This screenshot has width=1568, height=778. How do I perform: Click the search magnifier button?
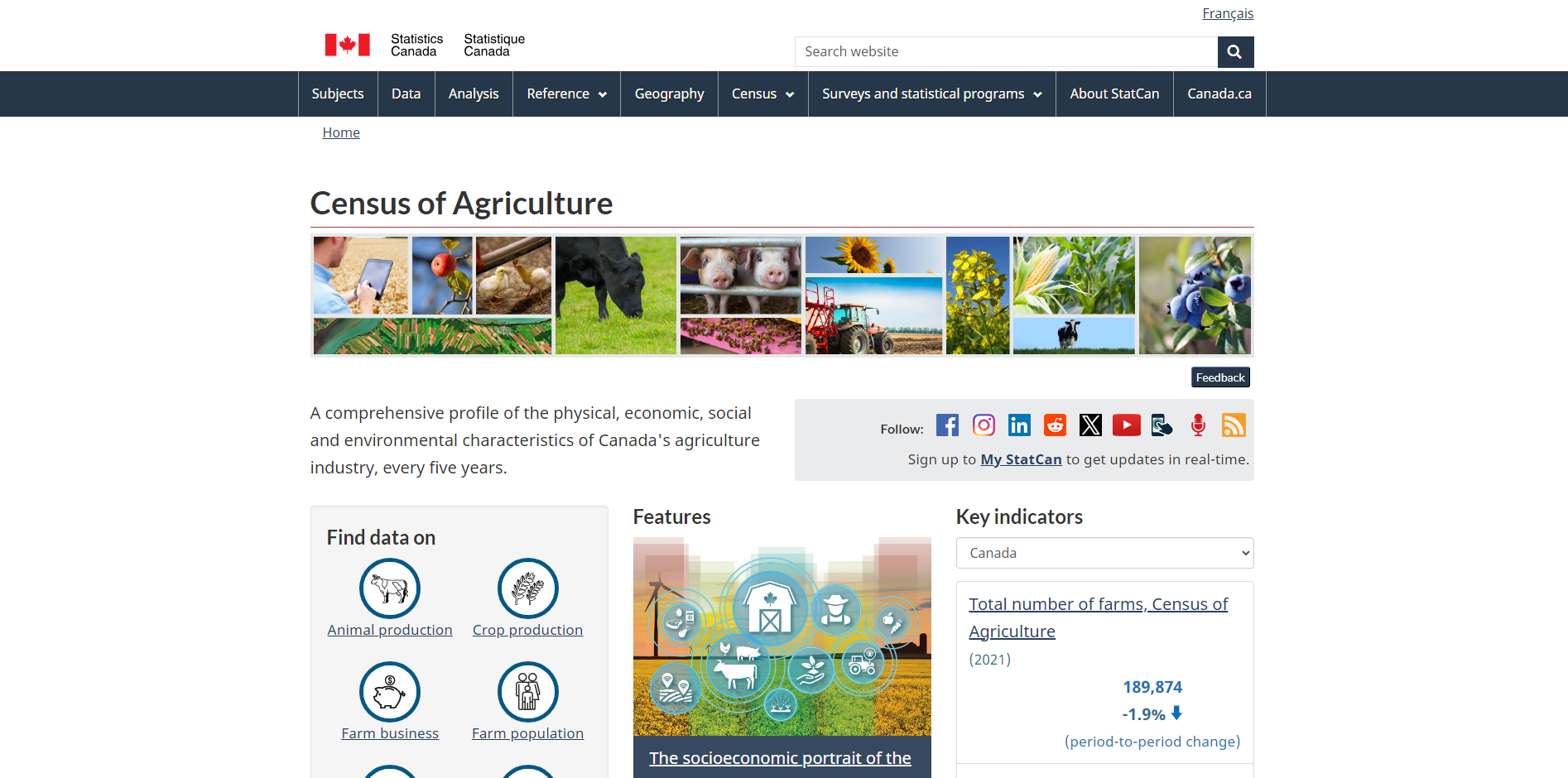1235,51
